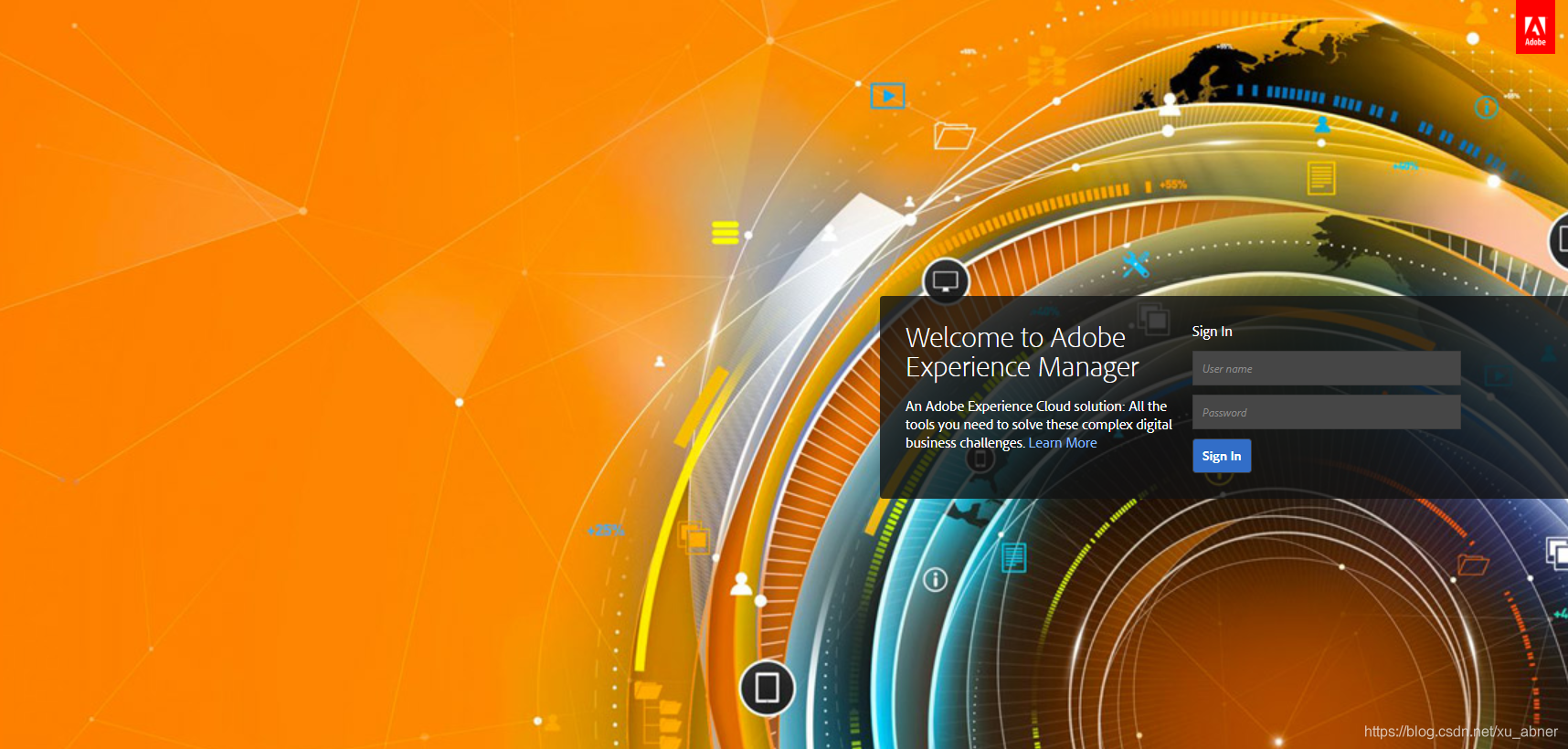Click the User name input field

point(1326,368)
